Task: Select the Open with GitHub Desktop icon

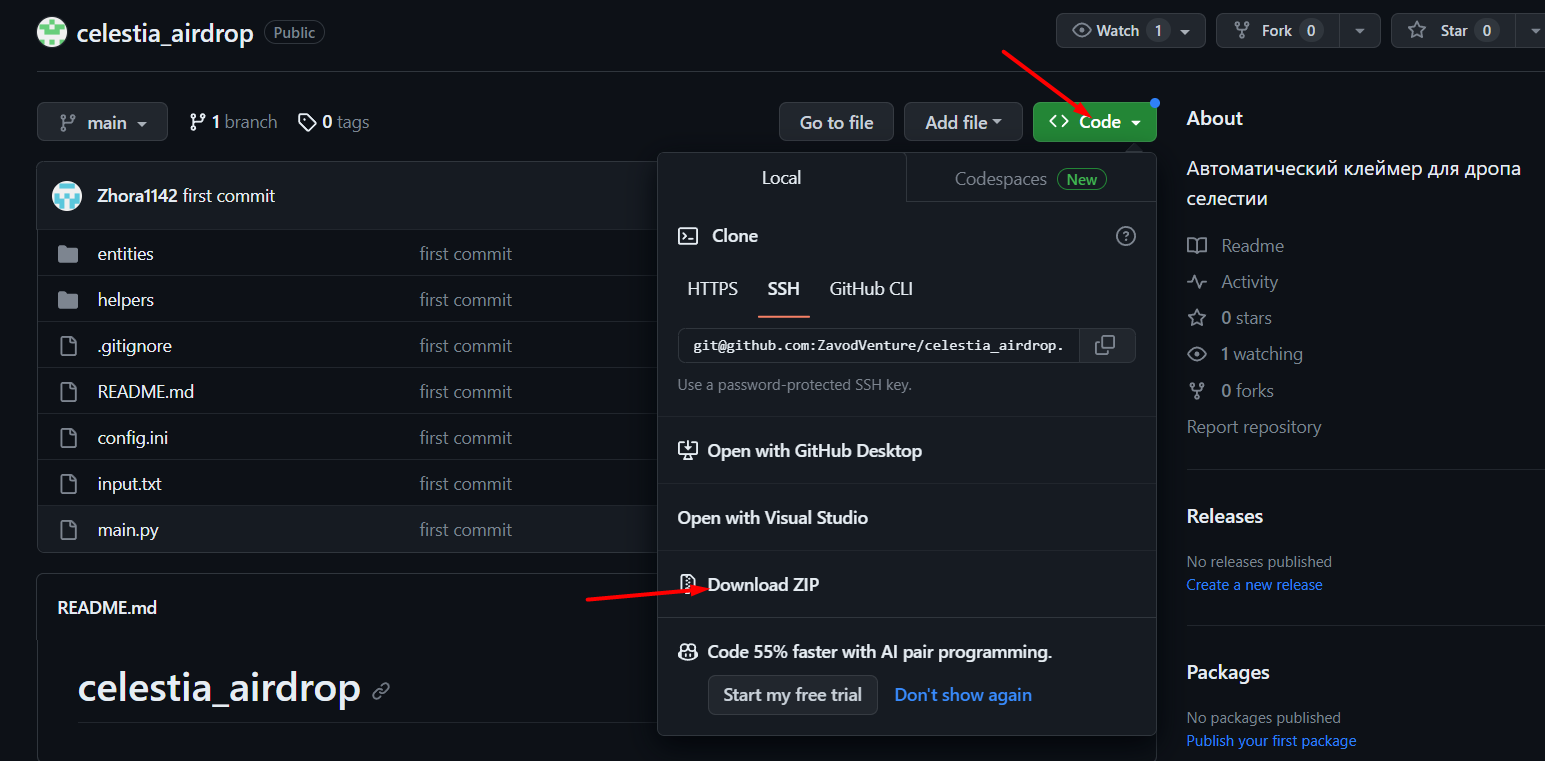Action: click(688, 450)
